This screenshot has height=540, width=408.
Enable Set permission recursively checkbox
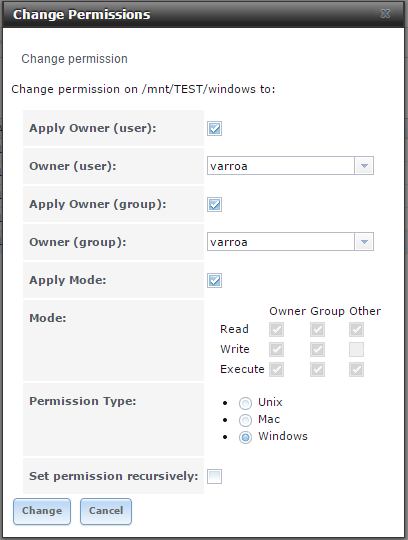(x=214, y=476)
